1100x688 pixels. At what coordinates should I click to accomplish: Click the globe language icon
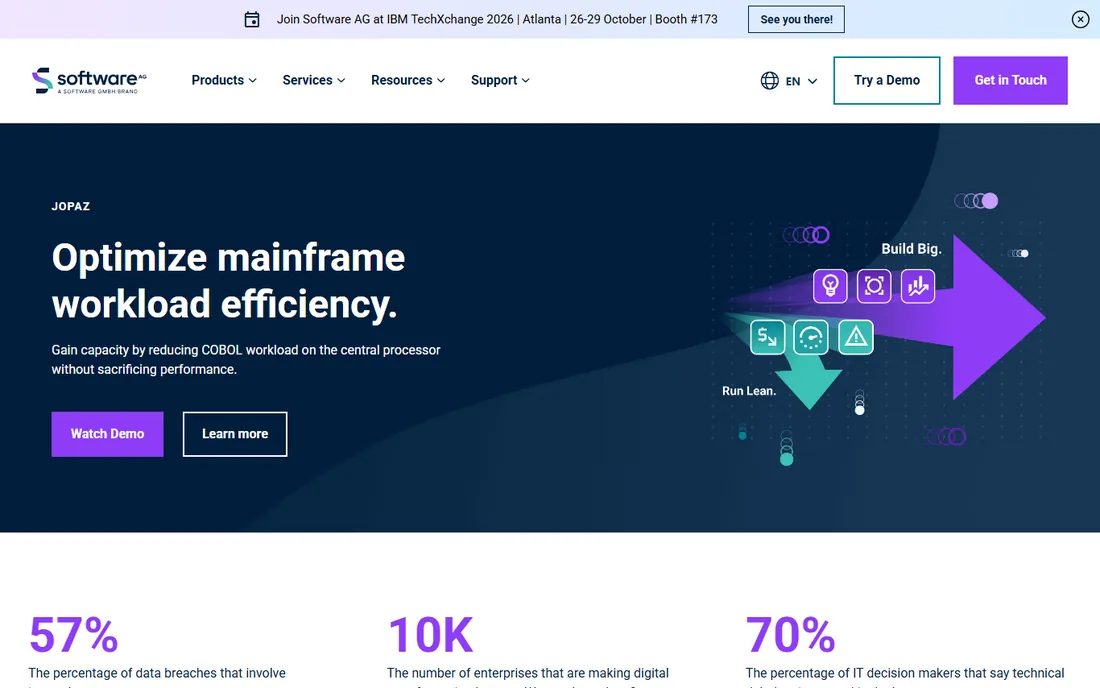[x=770, y=81]
